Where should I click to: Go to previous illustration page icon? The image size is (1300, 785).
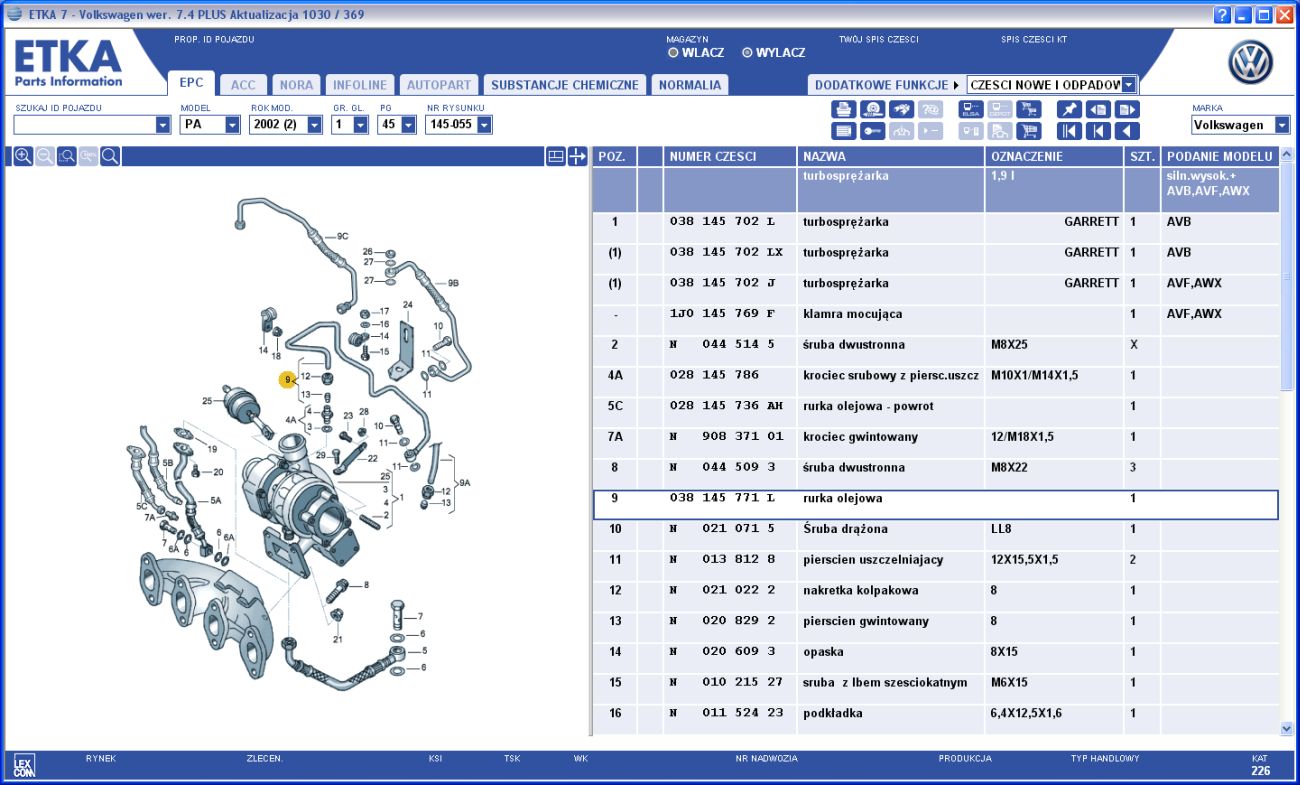point(1098,109)
